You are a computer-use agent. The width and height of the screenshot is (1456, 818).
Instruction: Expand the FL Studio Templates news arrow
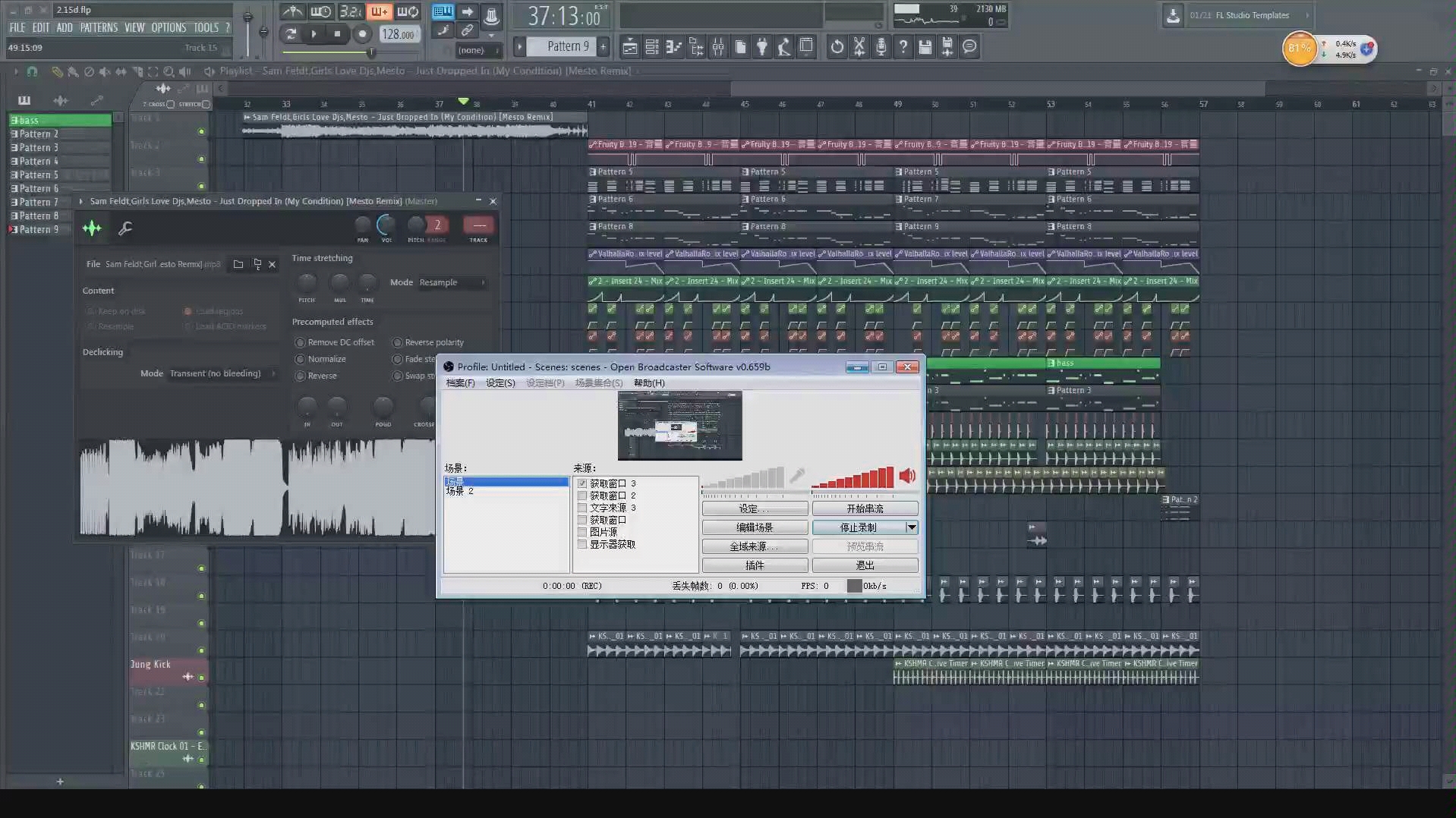1306,15
